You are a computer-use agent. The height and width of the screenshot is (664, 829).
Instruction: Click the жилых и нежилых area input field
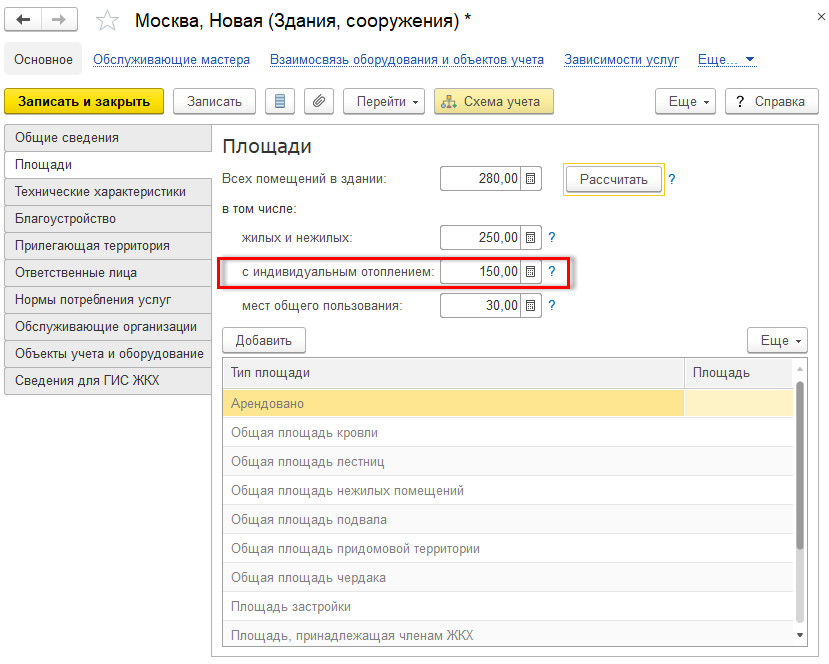coord(481,237)
